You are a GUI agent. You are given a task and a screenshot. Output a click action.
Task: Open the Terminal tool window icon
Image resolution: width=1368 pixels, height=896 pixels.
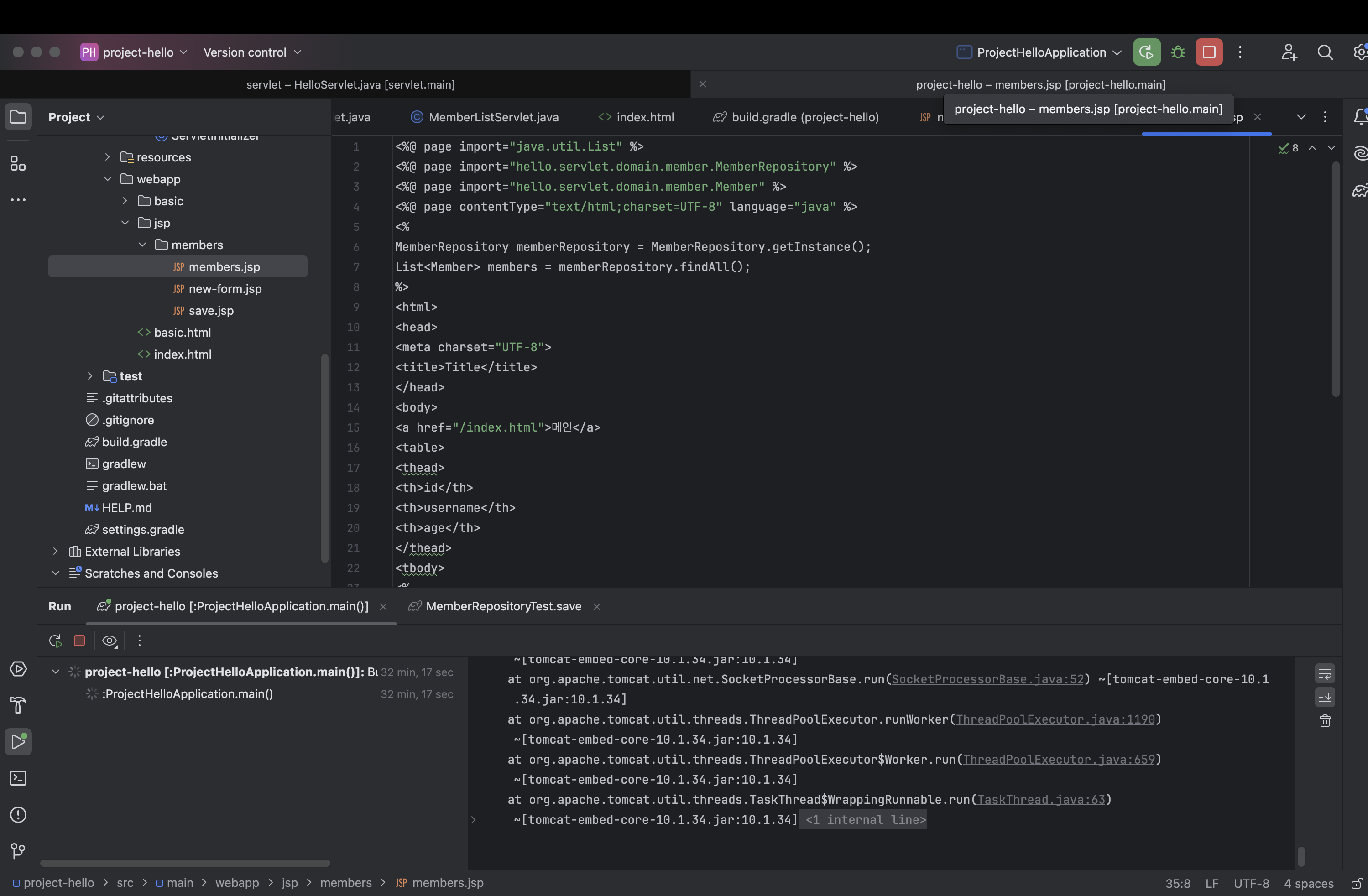18,778
